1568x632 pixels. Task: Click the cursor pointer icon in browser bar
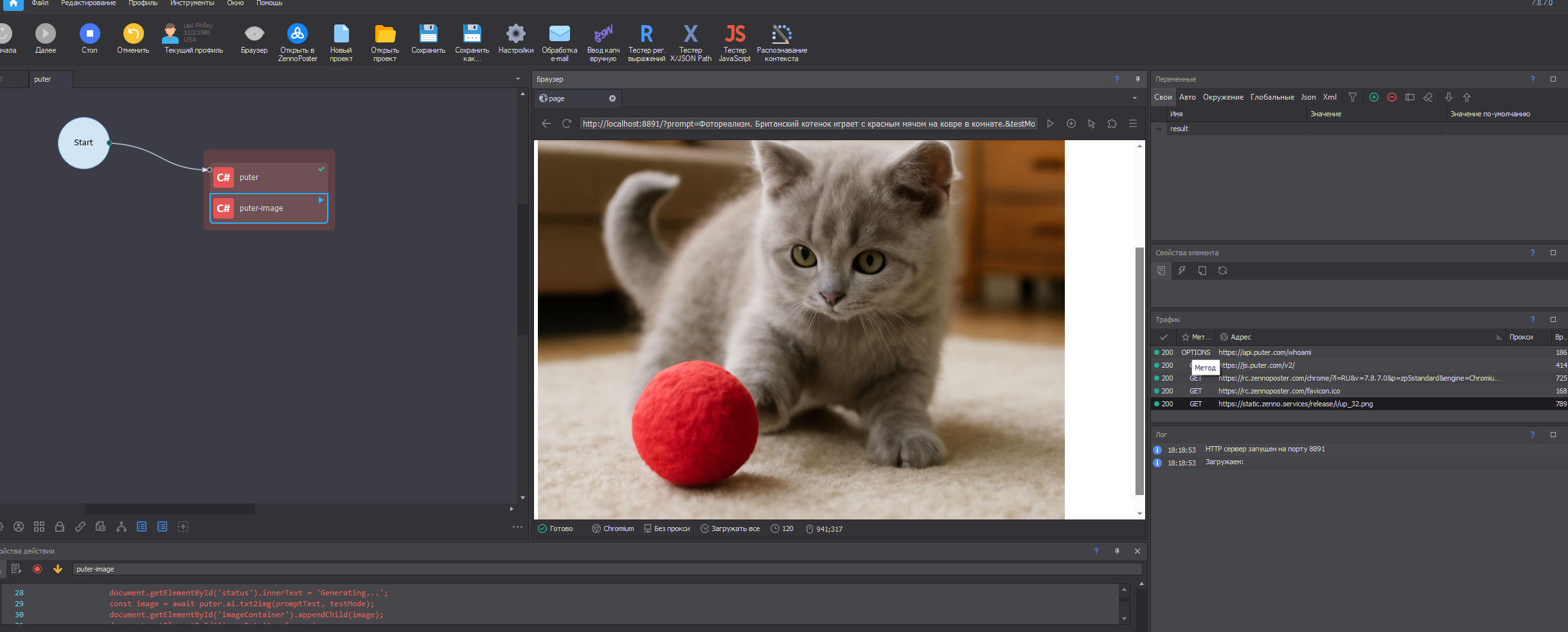click(1091, 123)
